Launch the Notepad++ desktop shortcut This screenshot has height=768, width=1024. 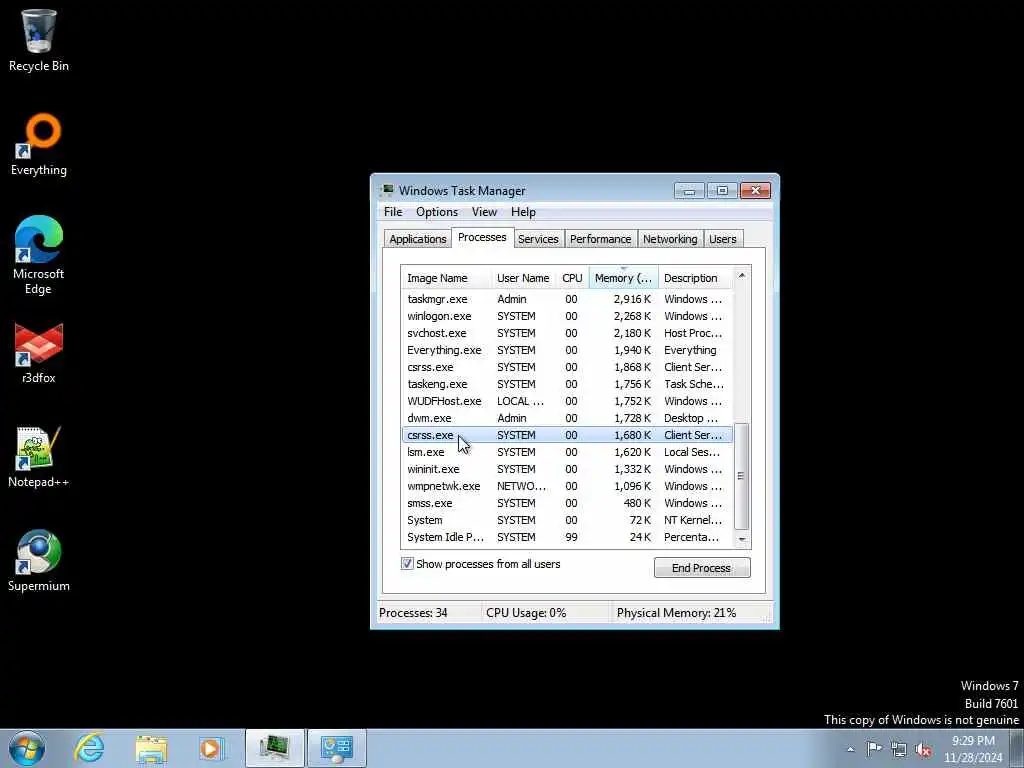point(39,457)
